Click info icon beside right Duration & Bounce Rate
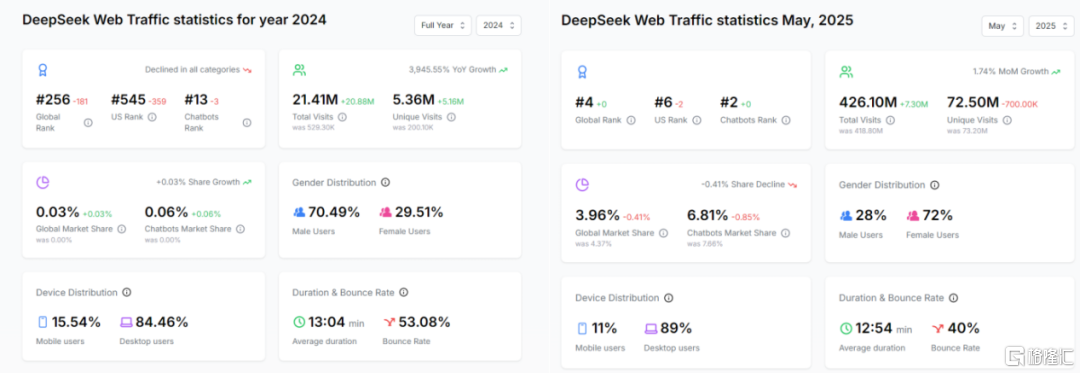The height and width of the screenshot is (373, 1080). click(953, 298)
